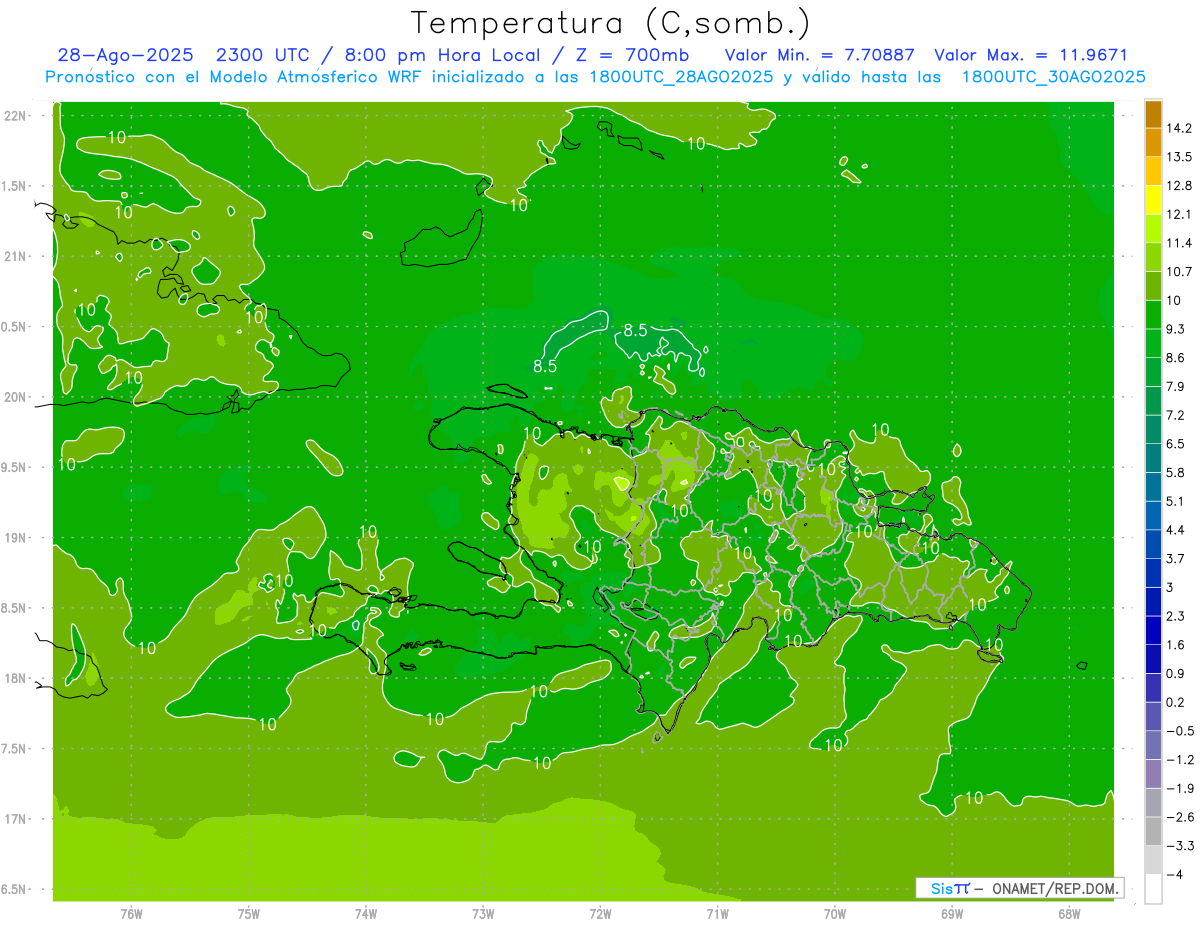Click the '19N' latitude axis label
1200x927 pixels.
16,538
